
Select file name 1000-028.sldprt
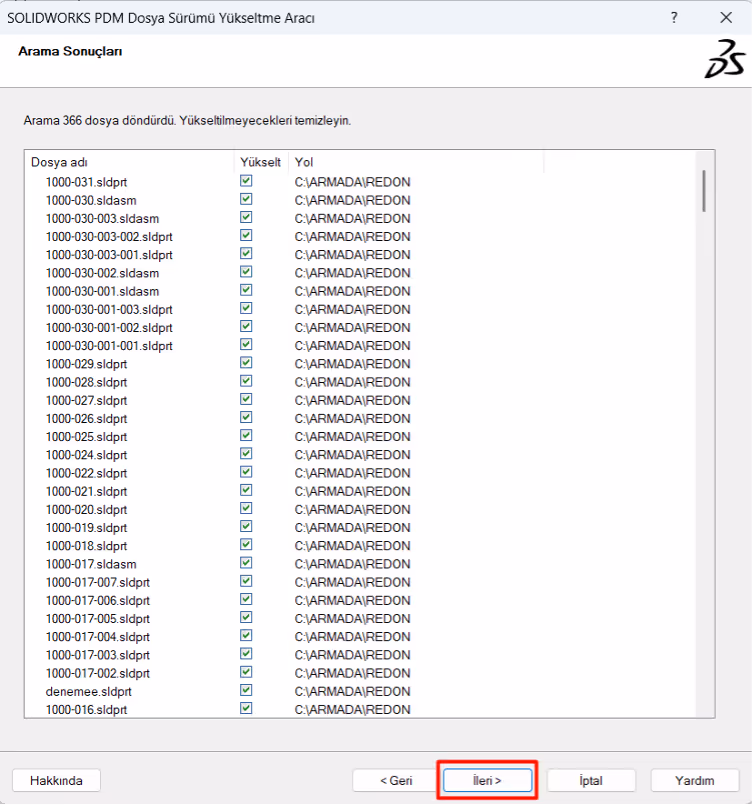click(86, 382)
